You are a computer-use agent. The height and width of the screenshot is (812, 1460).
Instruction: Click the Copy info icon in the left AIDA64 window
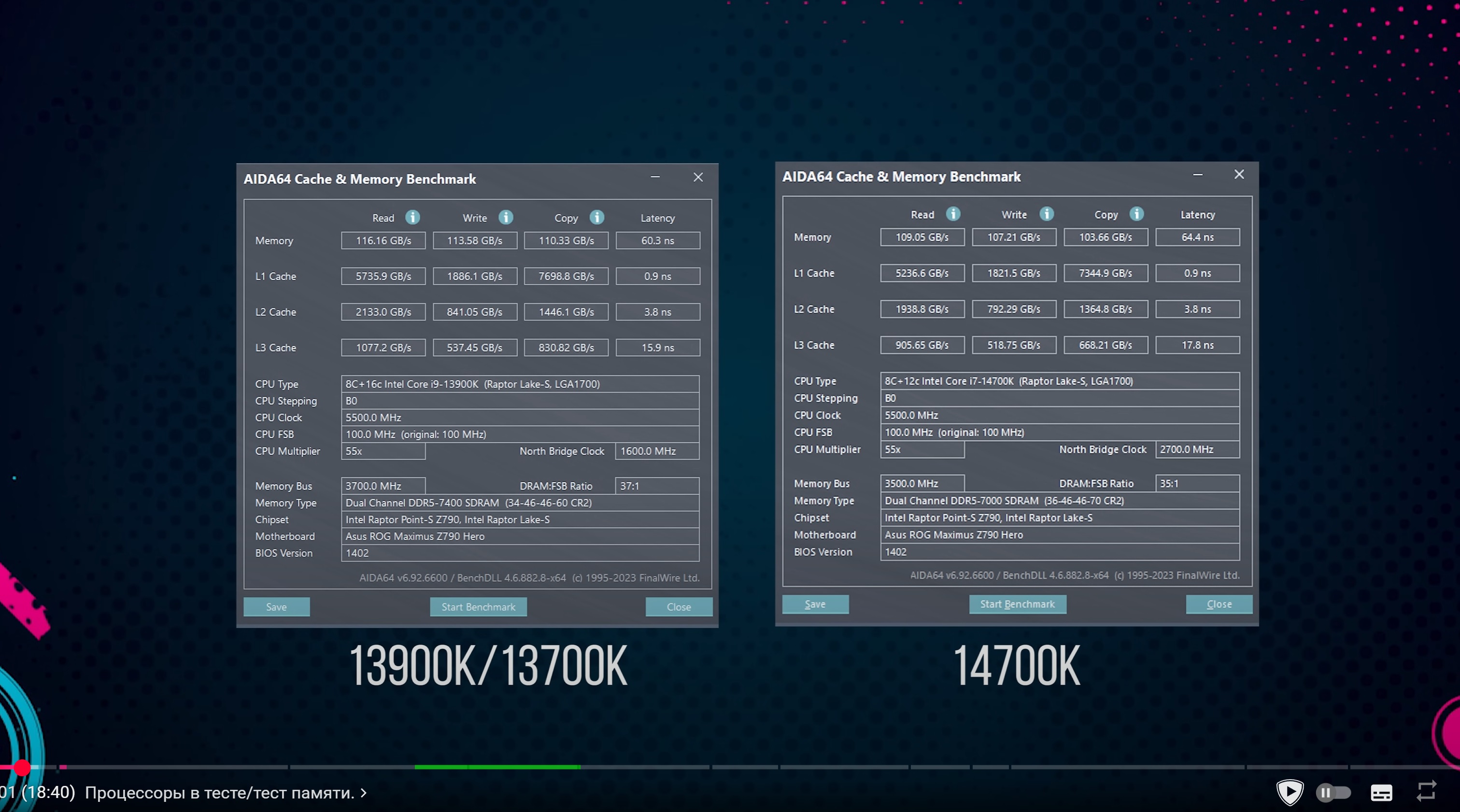pyautogui.click(x=597, y=217)
